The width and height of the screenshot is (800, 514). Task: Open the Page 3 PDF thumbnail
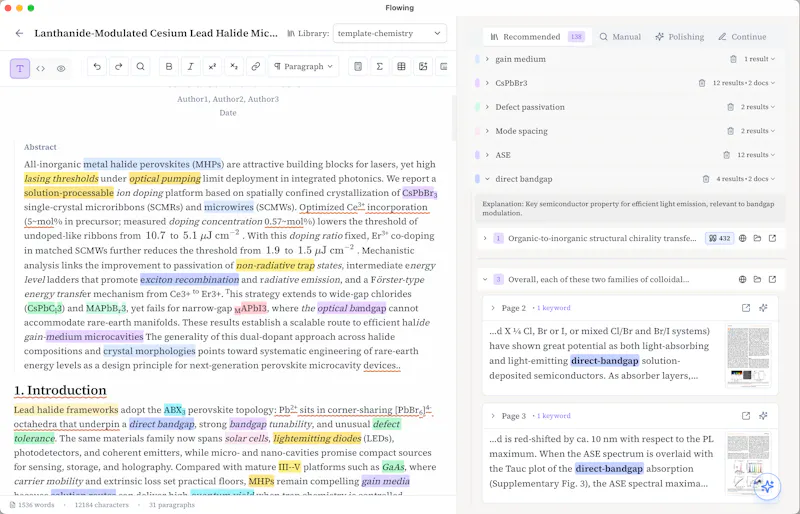(748, 462)
